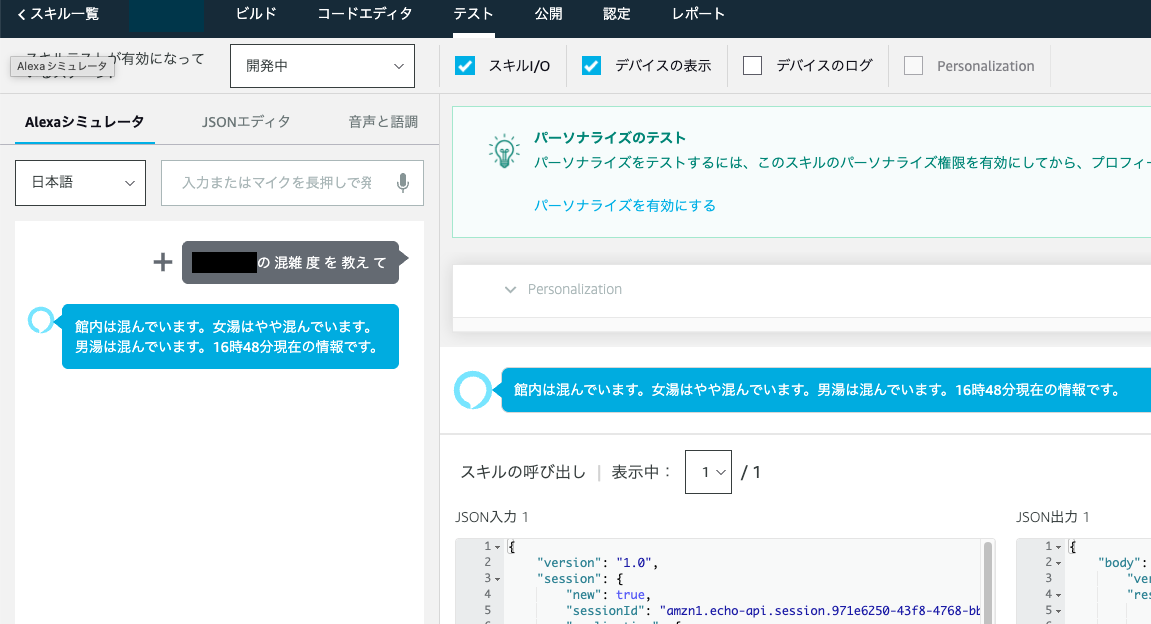Screen dimensions: 1151x624
Task: Collapse line 1 of JSON出力
Action: 1059,547
